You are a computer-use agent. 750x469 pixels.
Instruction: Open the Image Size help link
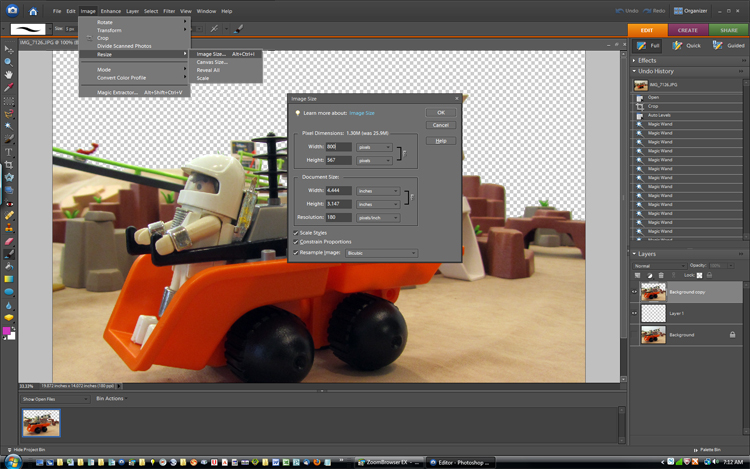pyautogui.click(x=362, y=113)
